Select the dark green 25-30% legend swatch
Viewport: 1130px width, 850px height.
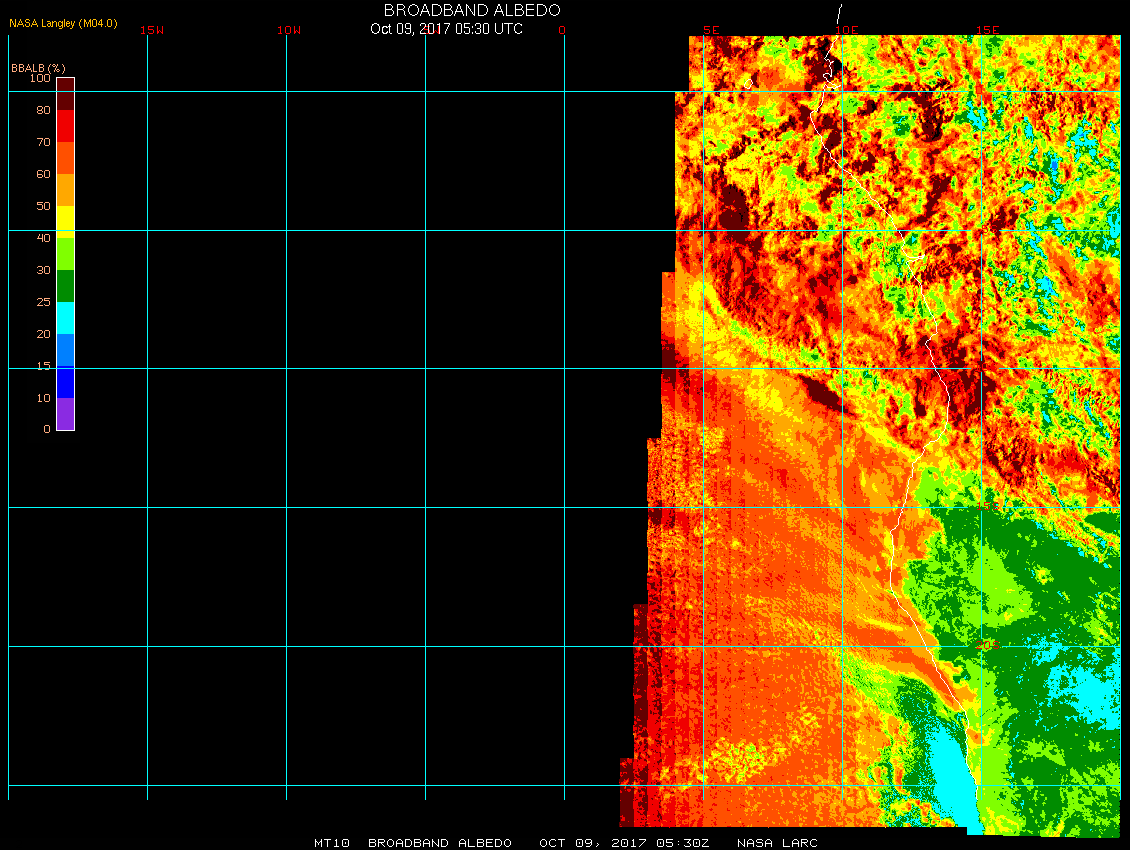tap(65, 286)
